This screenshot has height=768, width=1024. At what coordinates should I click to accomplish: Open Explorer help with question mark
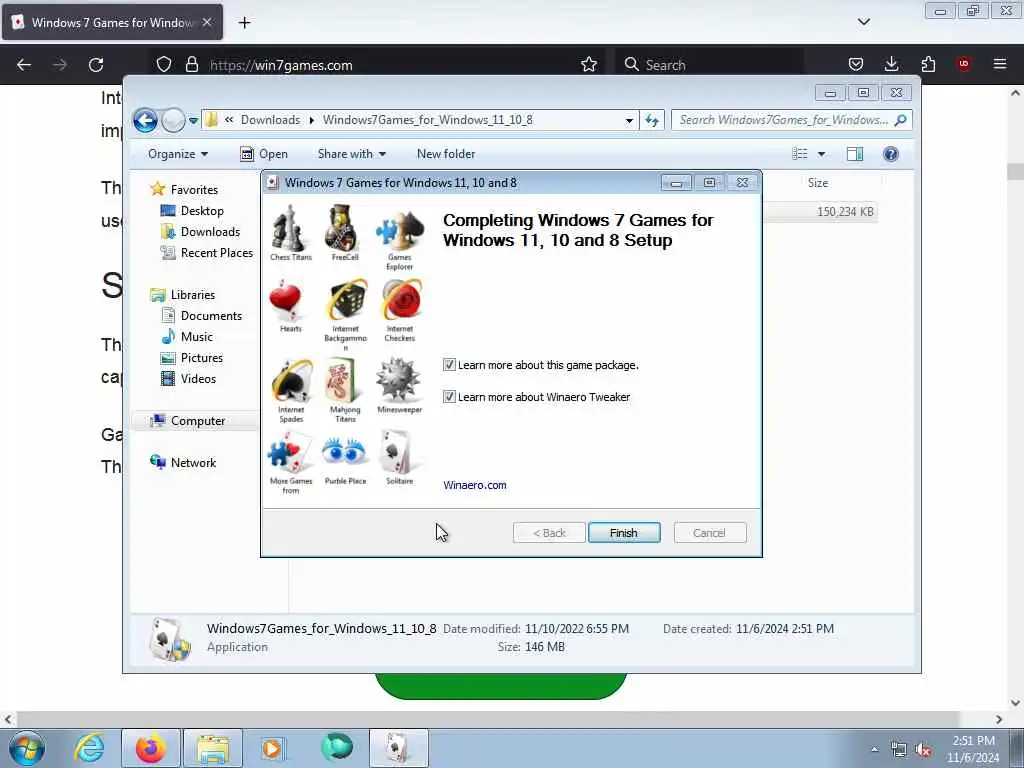point(891,154)
